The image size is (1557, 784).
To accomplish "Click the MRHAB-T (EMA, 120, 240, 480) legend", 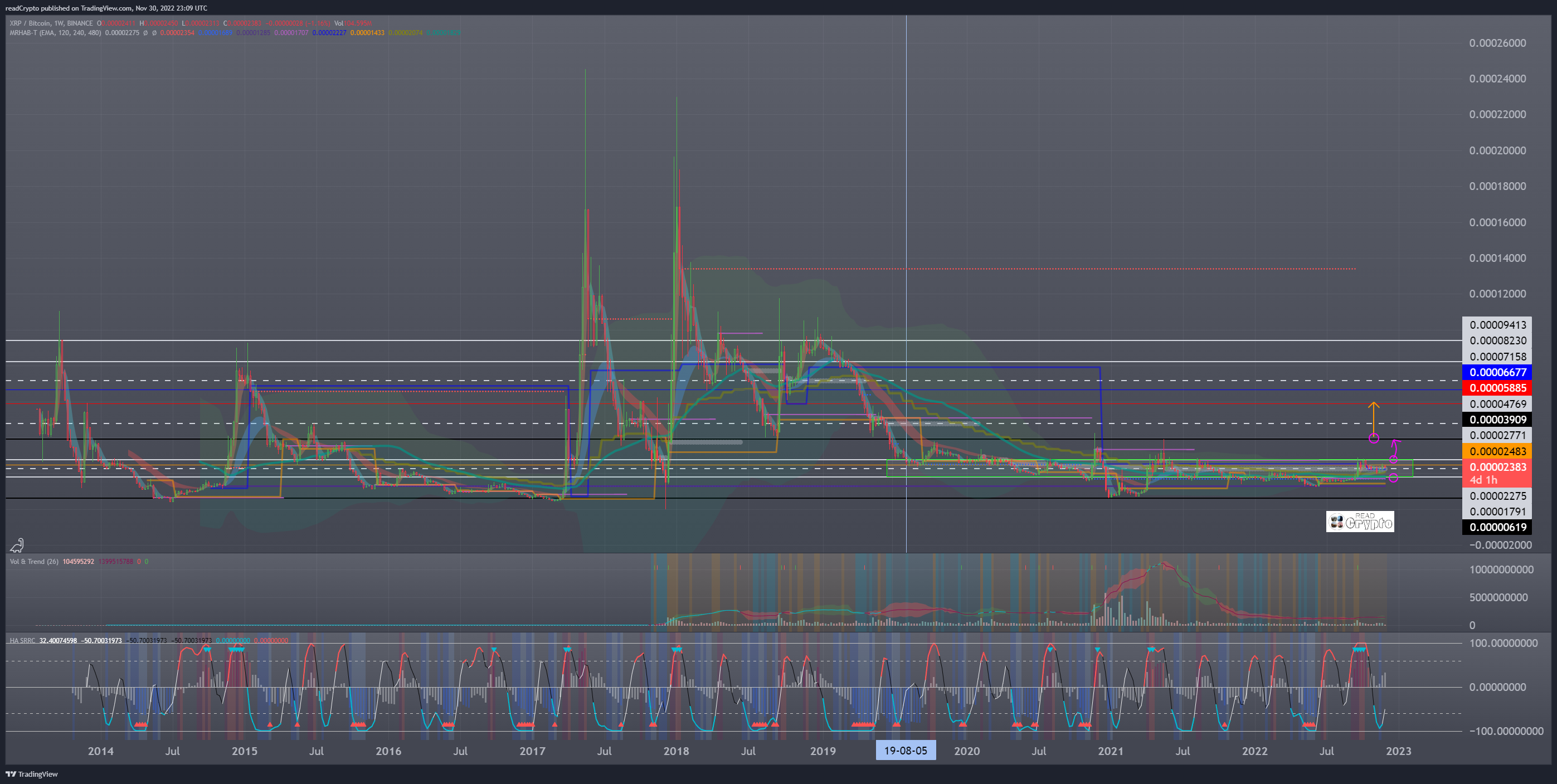I will 55,33.
